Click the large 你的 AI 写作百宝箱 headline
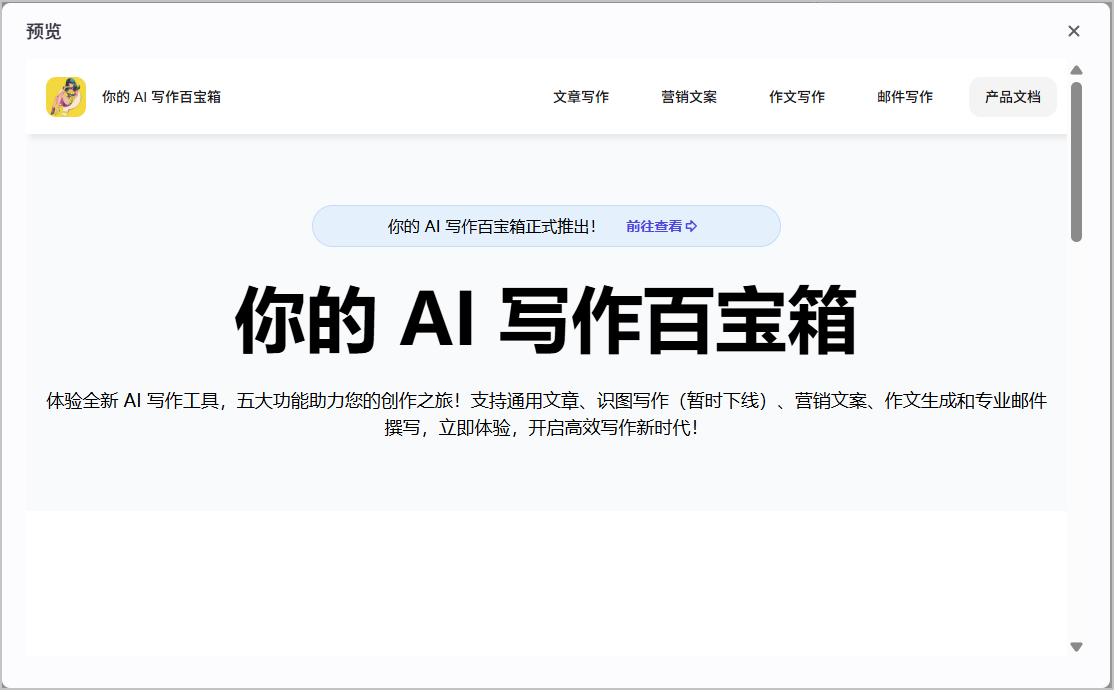This screenshot has height=690, width=1114. point(546,320)
